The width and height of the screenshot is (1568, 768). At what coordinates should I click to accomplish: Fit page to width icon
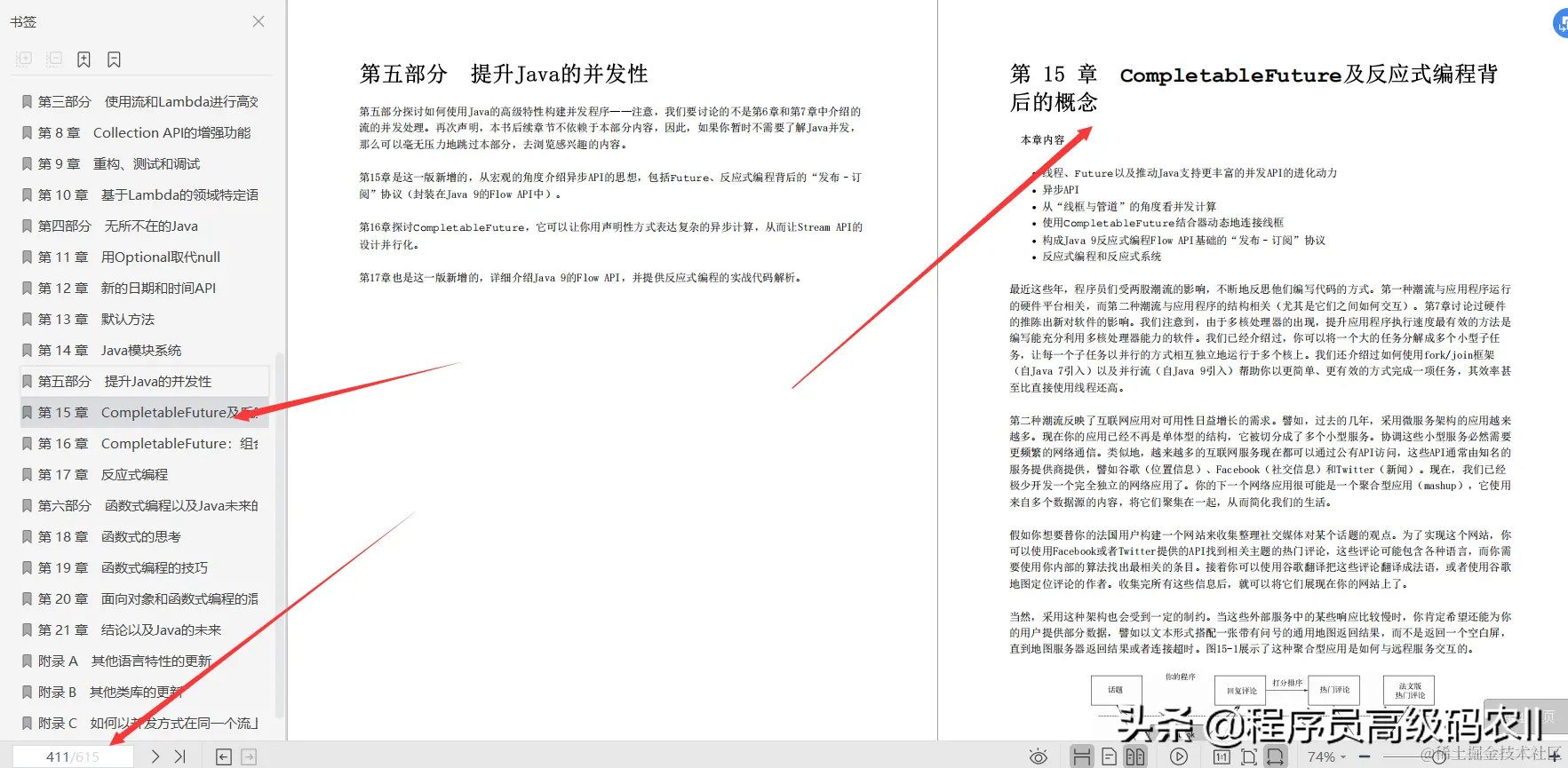pos(1275,756)
